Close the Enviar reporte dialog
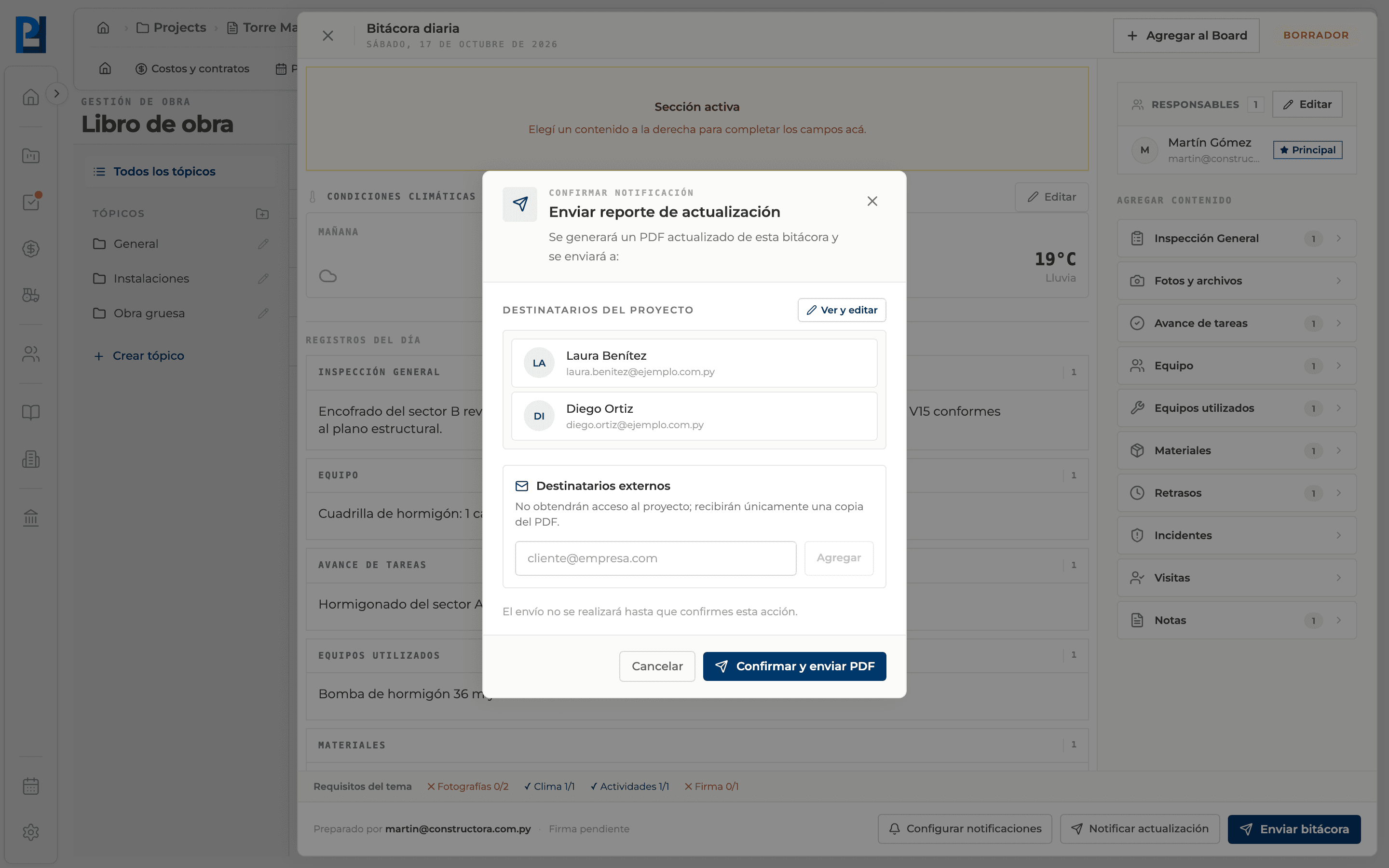1389x868 pixels. click(x=872, y=202)
